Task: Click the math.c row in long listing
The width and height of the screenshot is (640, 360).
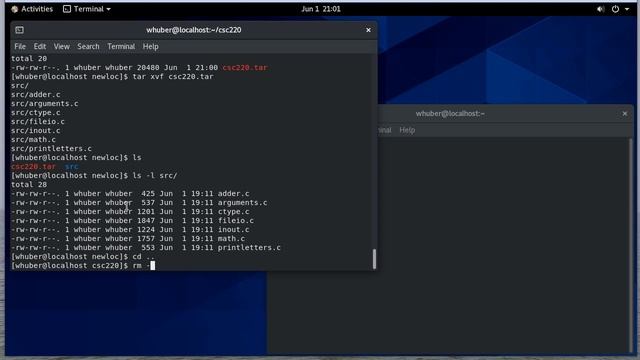Action: click(x=128, y=238)
